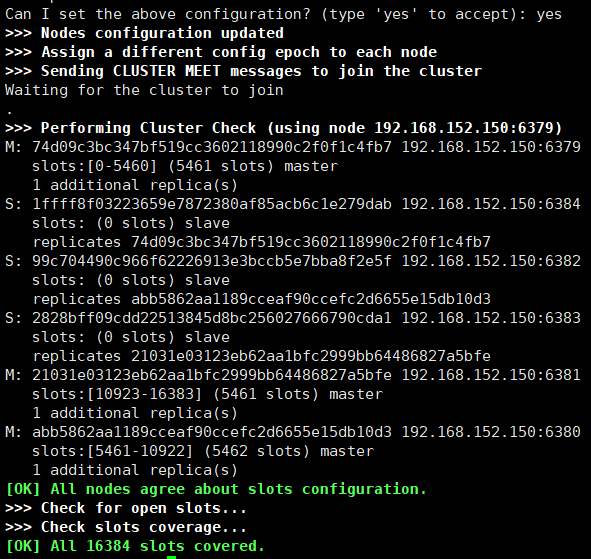Click the green terminal cursor block
The width and height of the screenshot is (591, 559).
(x=171, y=557)
